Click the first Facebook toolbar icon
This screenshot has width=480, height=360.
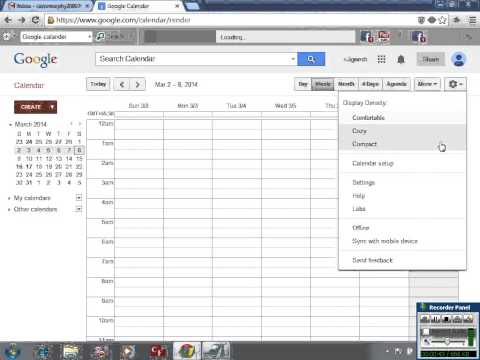367,37
